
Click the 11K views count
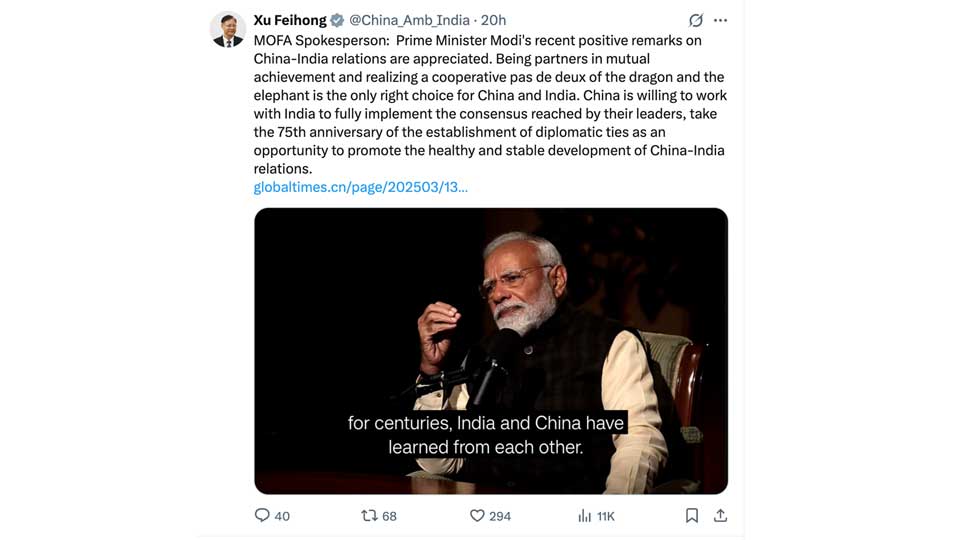pyautogui.click(x=606, y=515)
